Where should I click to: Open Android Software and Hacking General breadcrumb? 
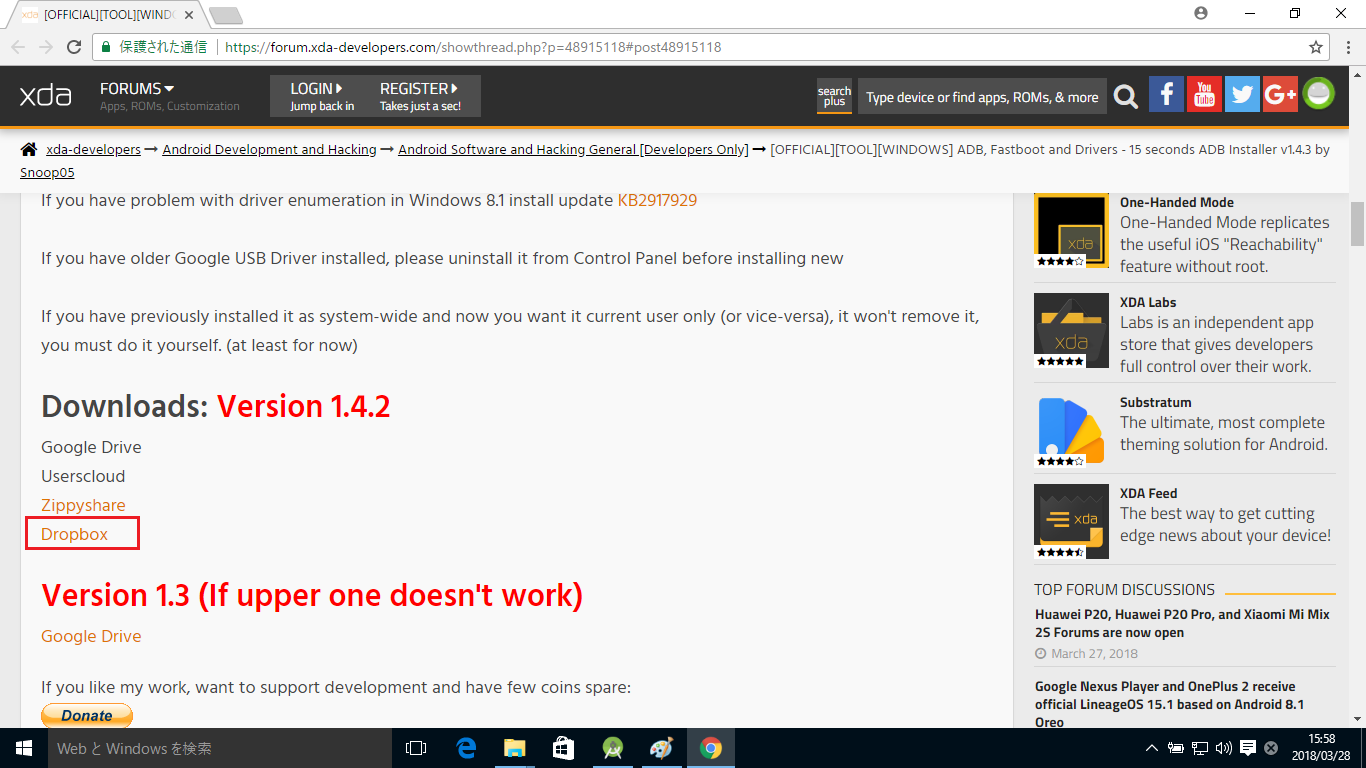(573, 149)
